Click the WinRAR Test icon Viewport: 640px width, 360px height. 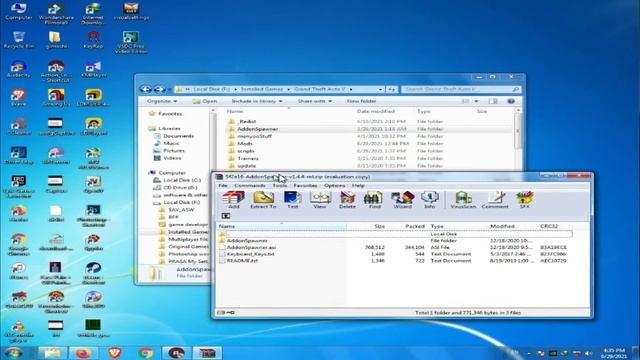[293, 200]
